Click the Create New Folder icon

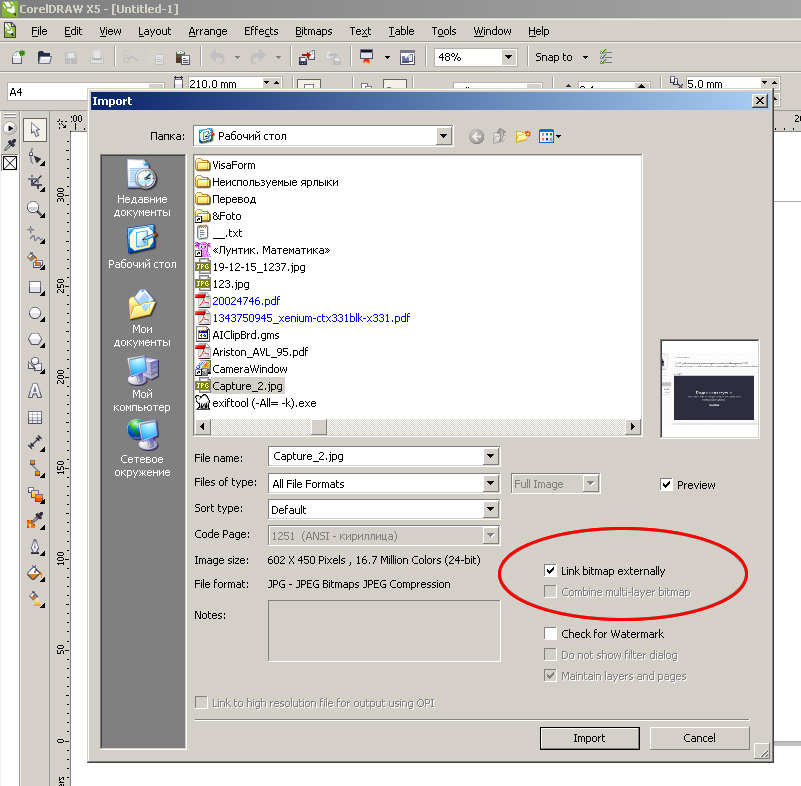[x=523, y=136]
